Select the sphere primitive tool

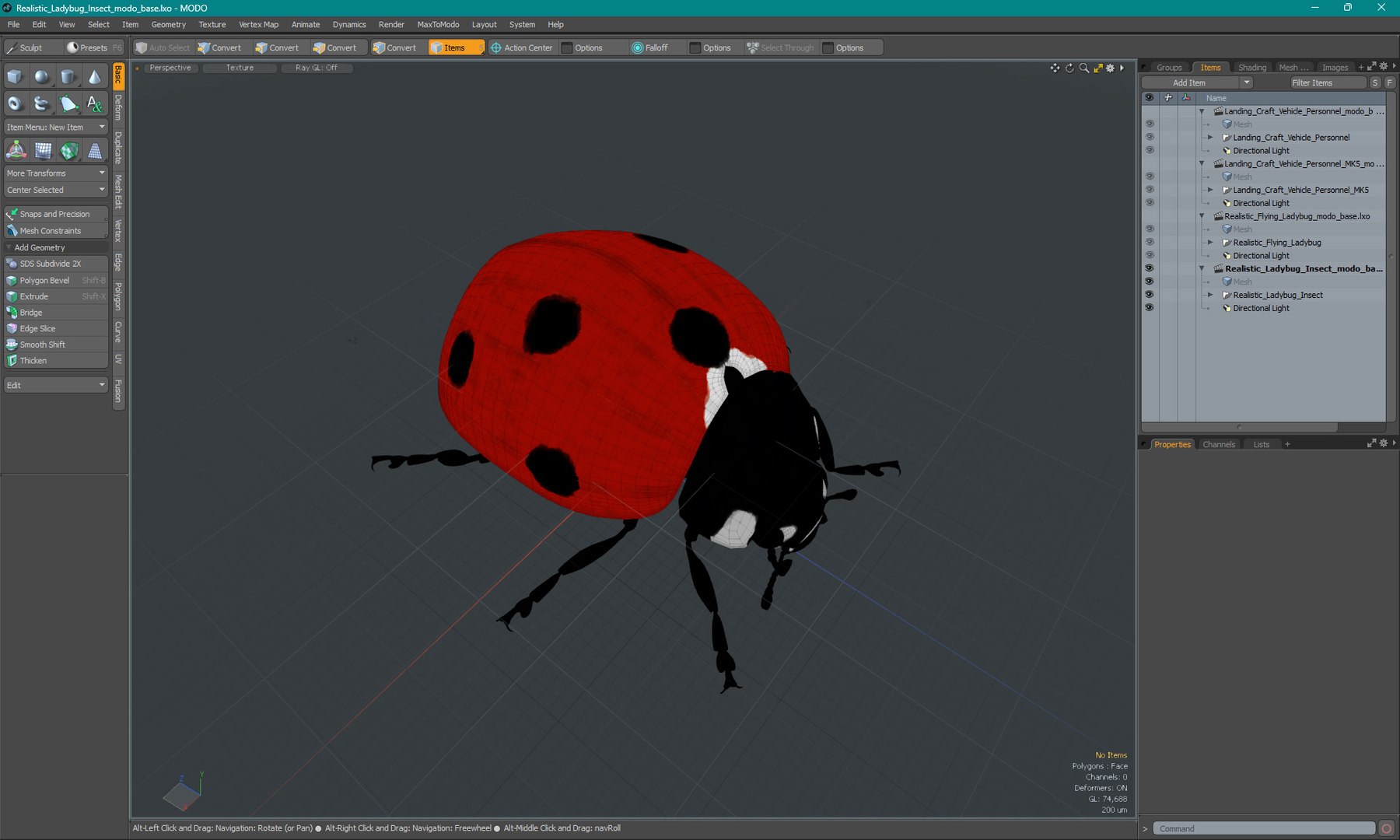(42, 76)
